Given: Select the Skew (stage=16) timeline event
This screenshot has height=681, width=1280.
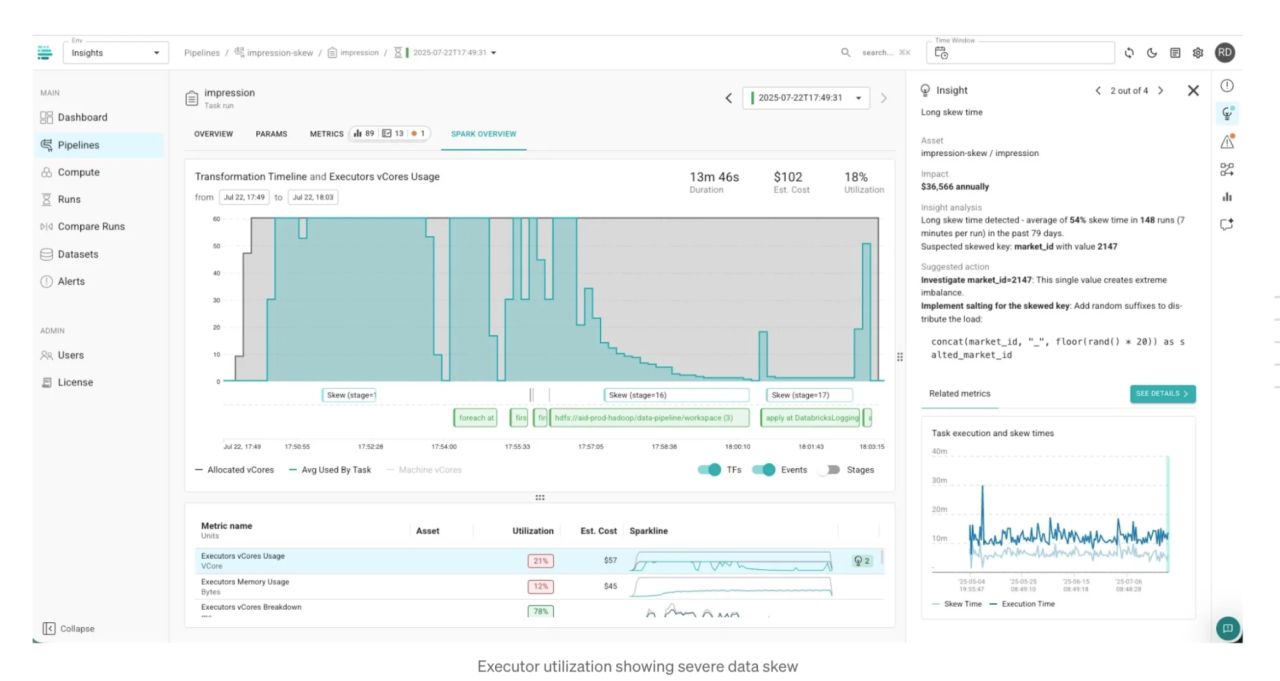Looking at the screenshot, I should (676, 395).
